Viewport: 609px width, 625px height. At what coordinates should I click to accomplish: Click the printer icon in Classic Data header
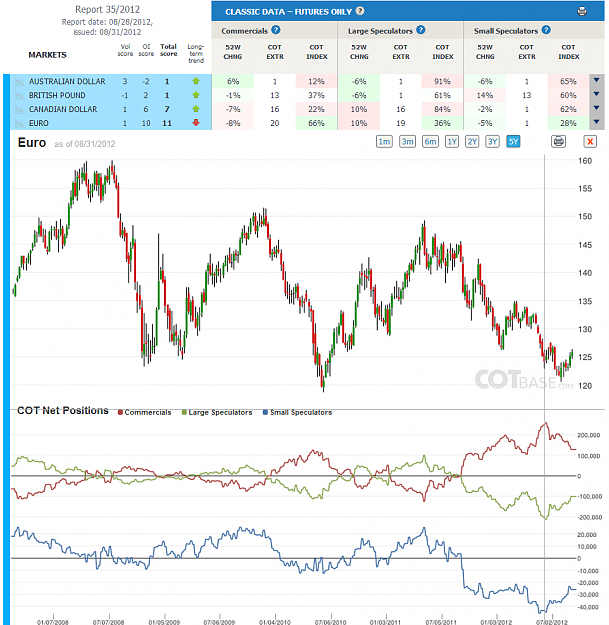coord(581,11)
